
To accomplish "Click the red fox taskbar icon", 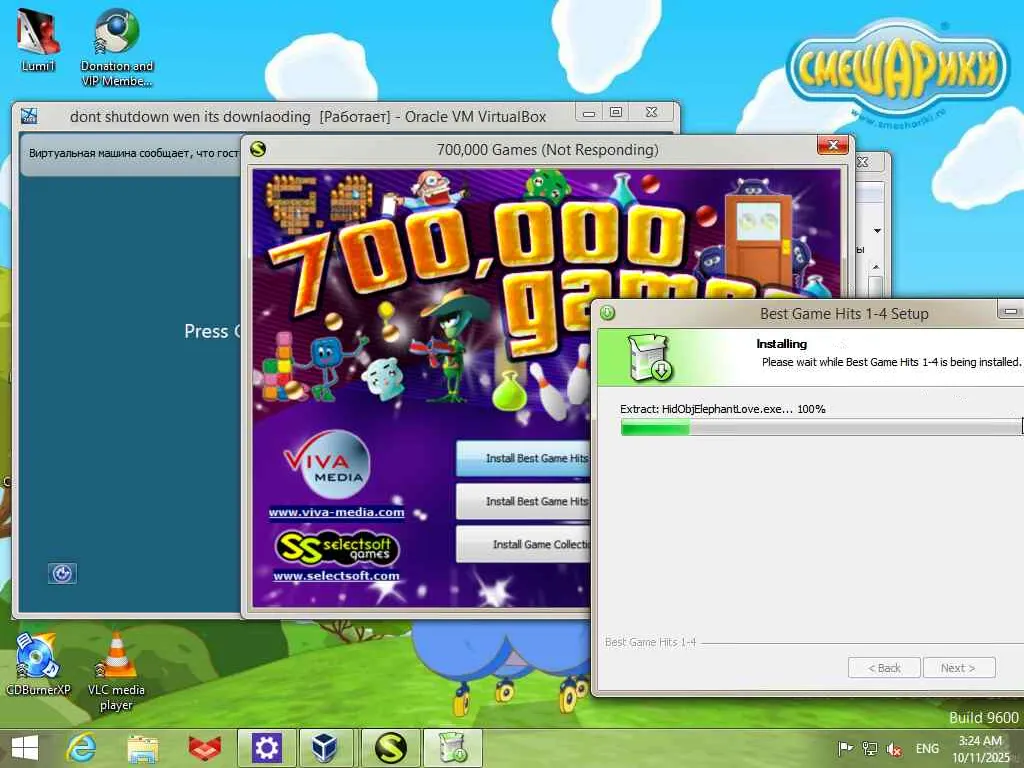I will [204, 748].
